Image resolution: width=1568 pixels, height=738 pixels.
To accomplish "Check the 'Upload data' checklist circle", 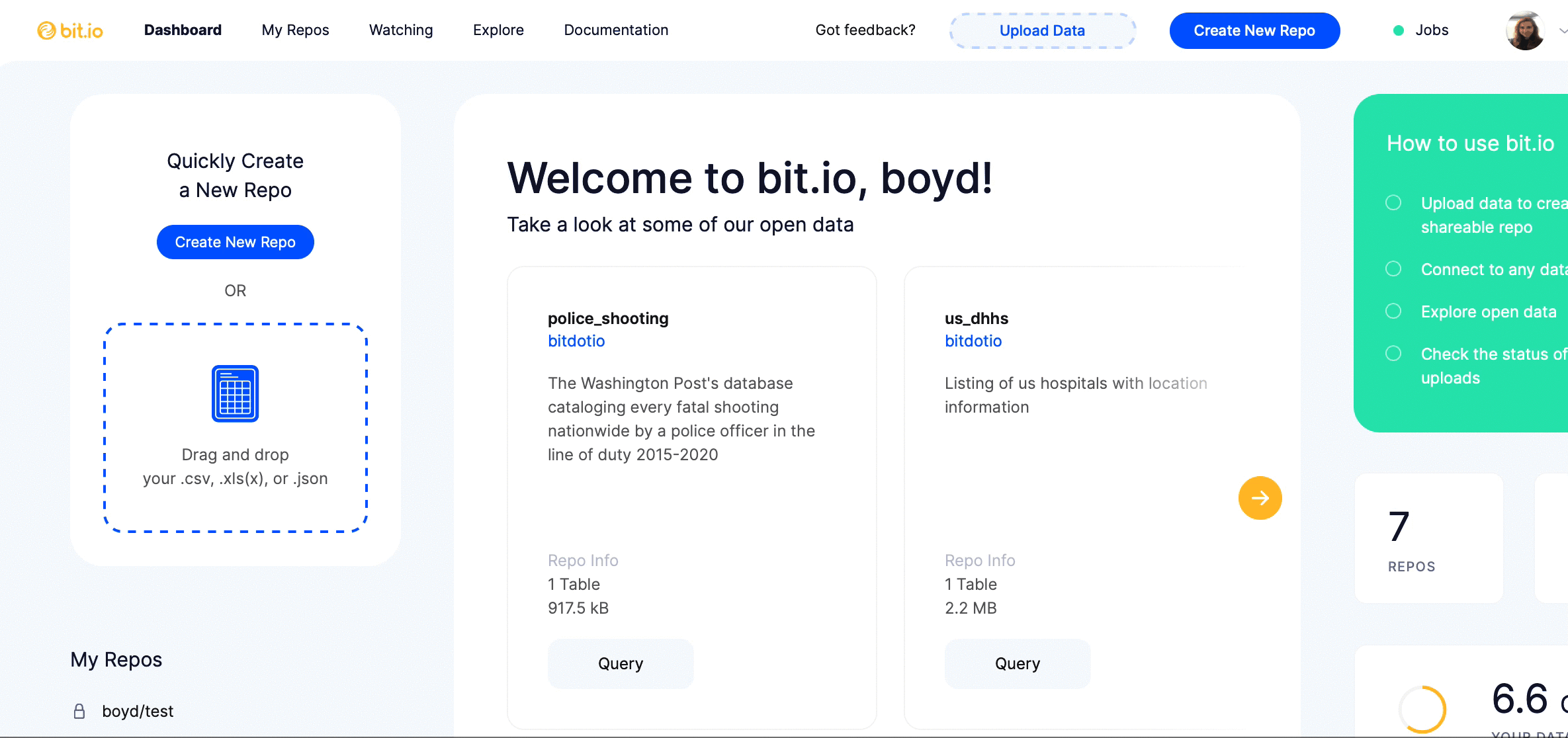I will click(1393, 202).
